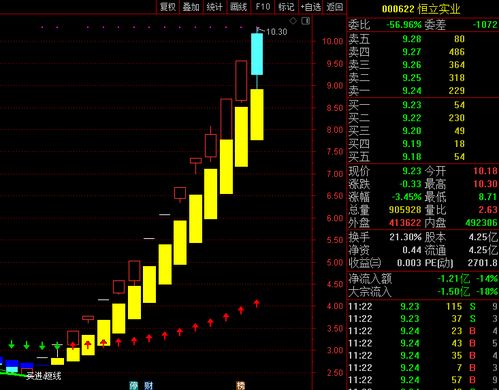This screenshot has width=499, height=390.
Task: Click the 10.30 high price flag marker
Action: (272, 32)
